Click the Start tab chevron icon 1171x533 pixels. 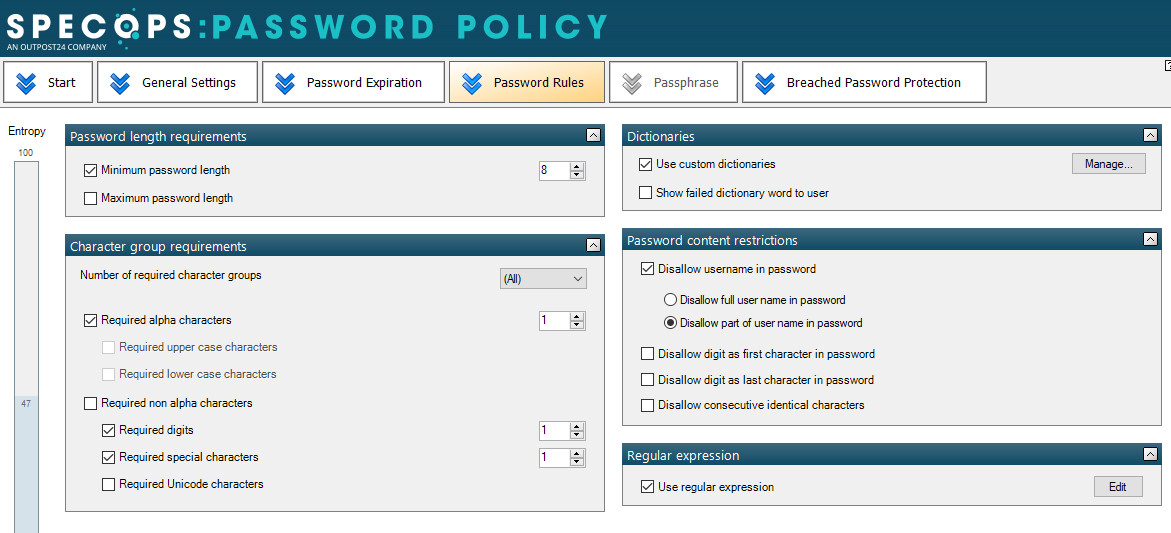[26, 83]
